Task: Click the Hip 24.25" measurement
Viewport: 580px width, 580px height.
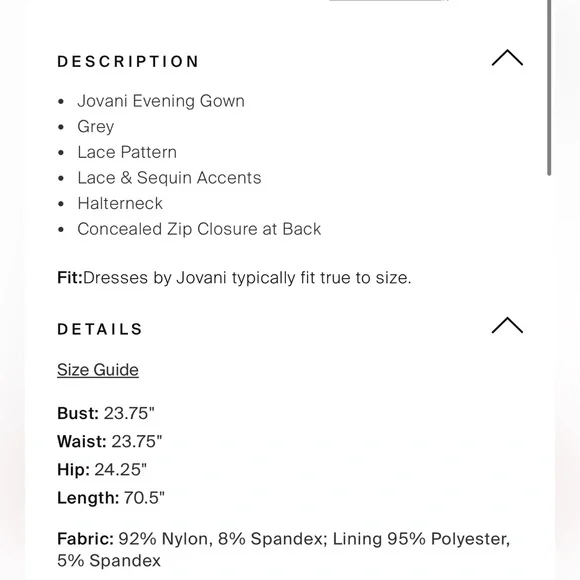Action: point(102,469)
